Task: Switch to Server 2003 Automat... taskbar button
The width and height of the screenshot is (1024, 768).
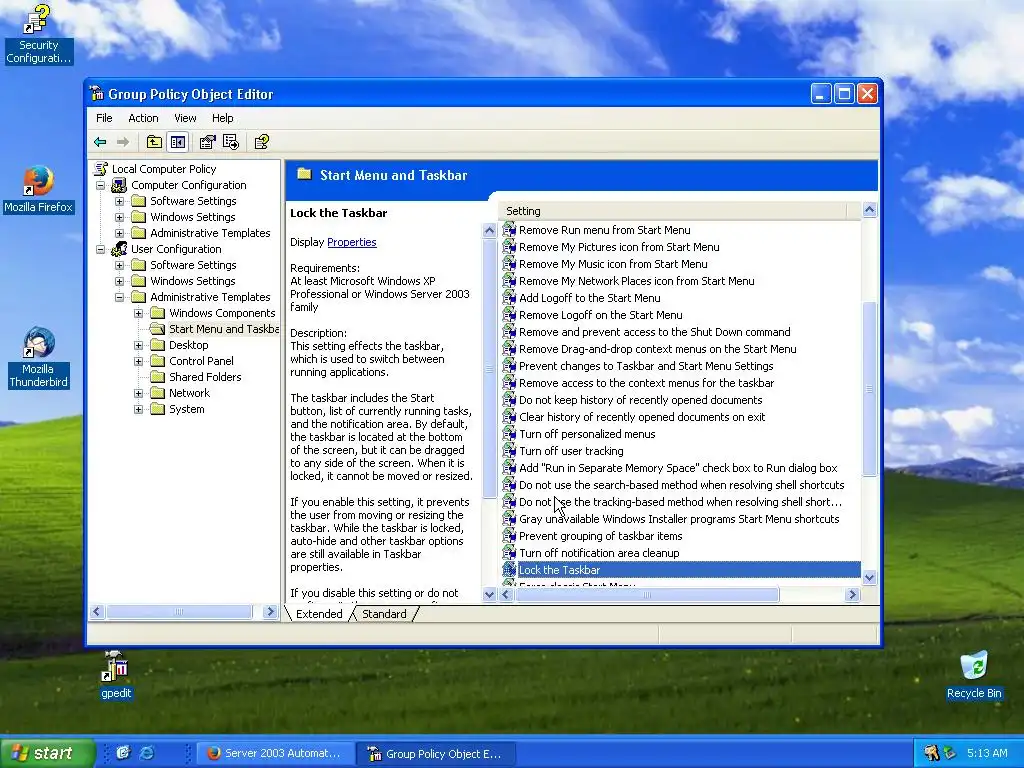Action: click(275, 753)
